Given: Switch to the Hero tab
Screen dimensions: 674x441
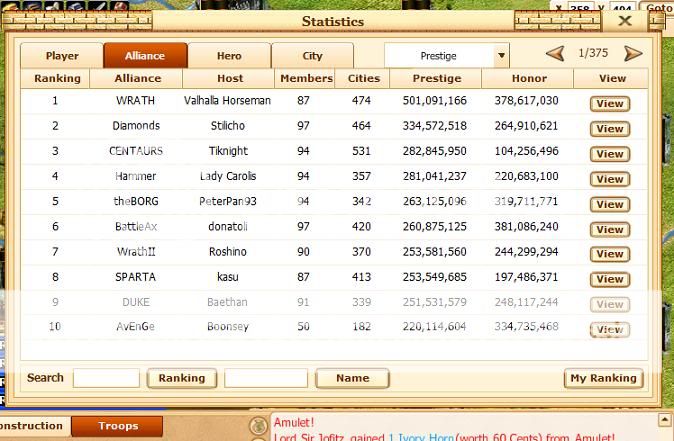Looking at the screenshot, I should (x=229, y=56).
